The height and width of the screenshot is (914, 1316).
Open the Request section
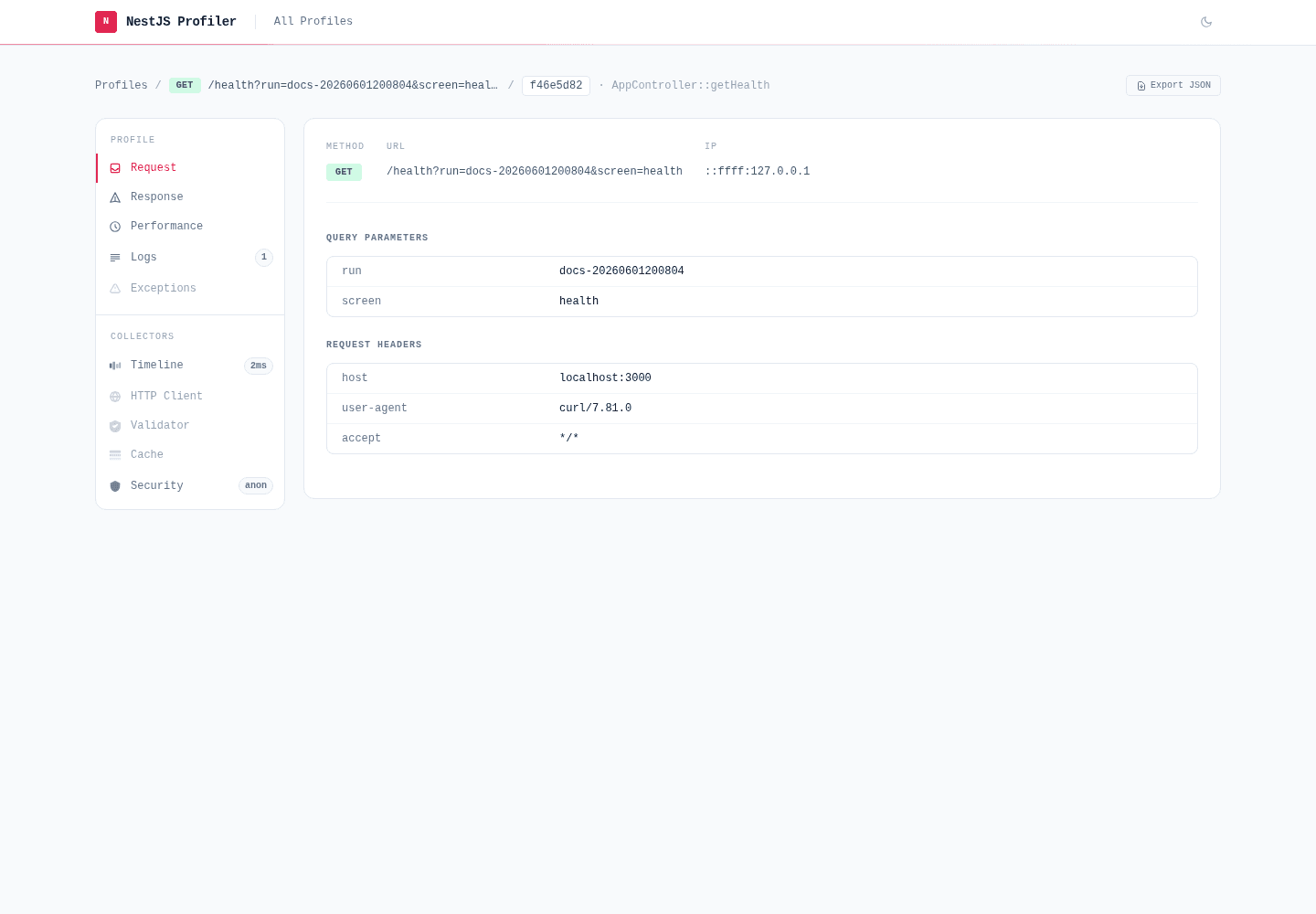(190, 168)
